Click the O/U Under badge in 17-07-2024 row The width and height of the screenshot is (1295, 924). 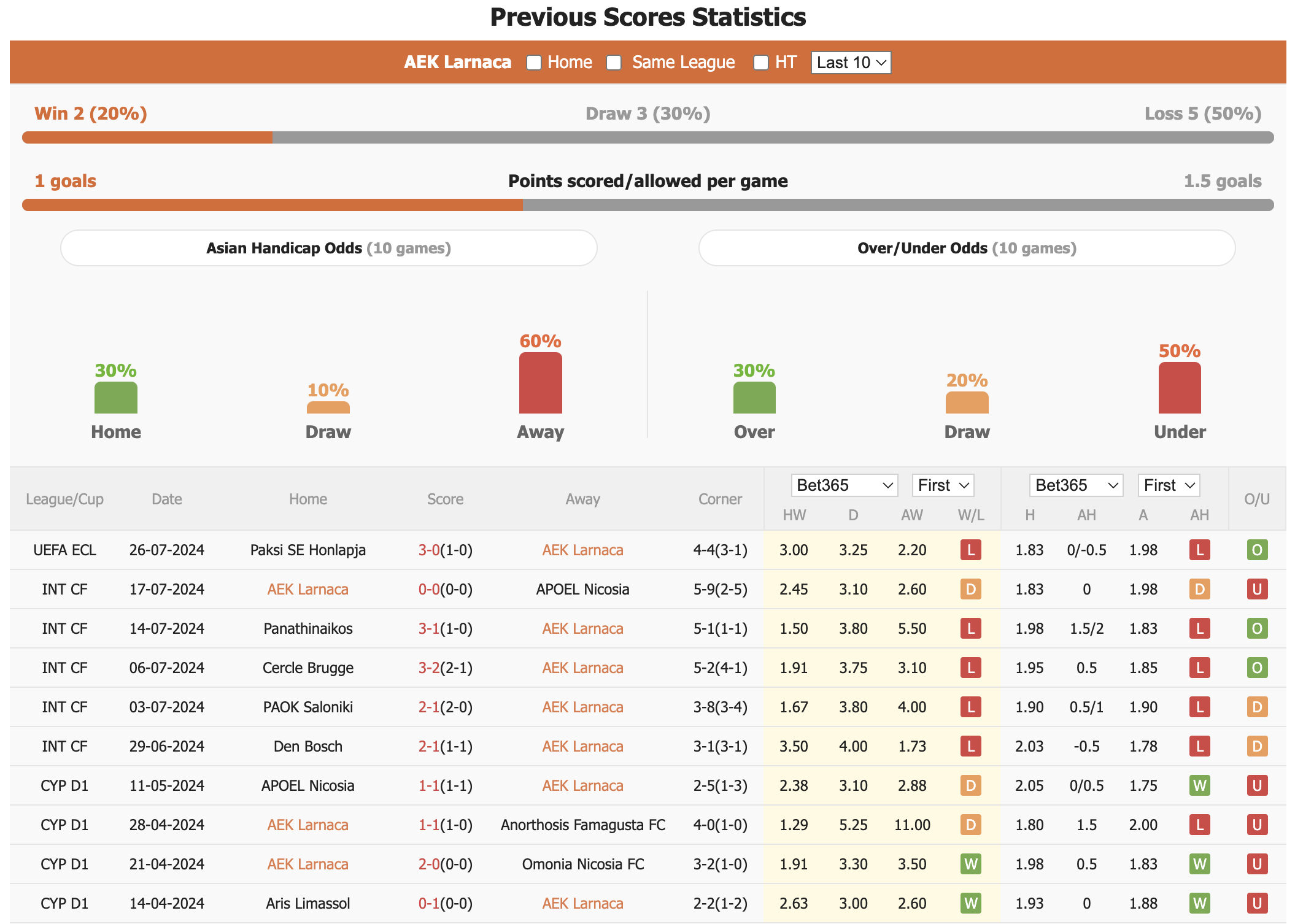1257,589
